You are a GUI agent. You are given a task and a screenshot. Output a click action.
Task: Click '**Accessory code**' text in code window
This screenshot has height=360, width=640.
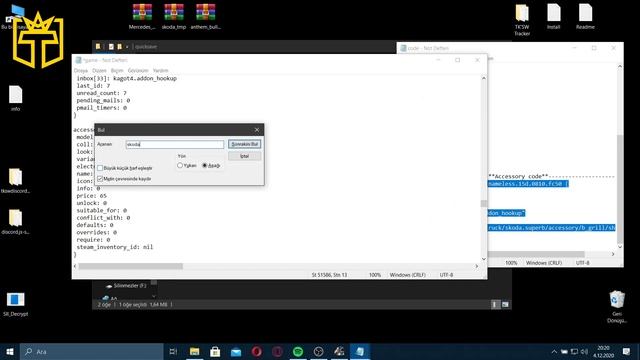click(518, 176)
